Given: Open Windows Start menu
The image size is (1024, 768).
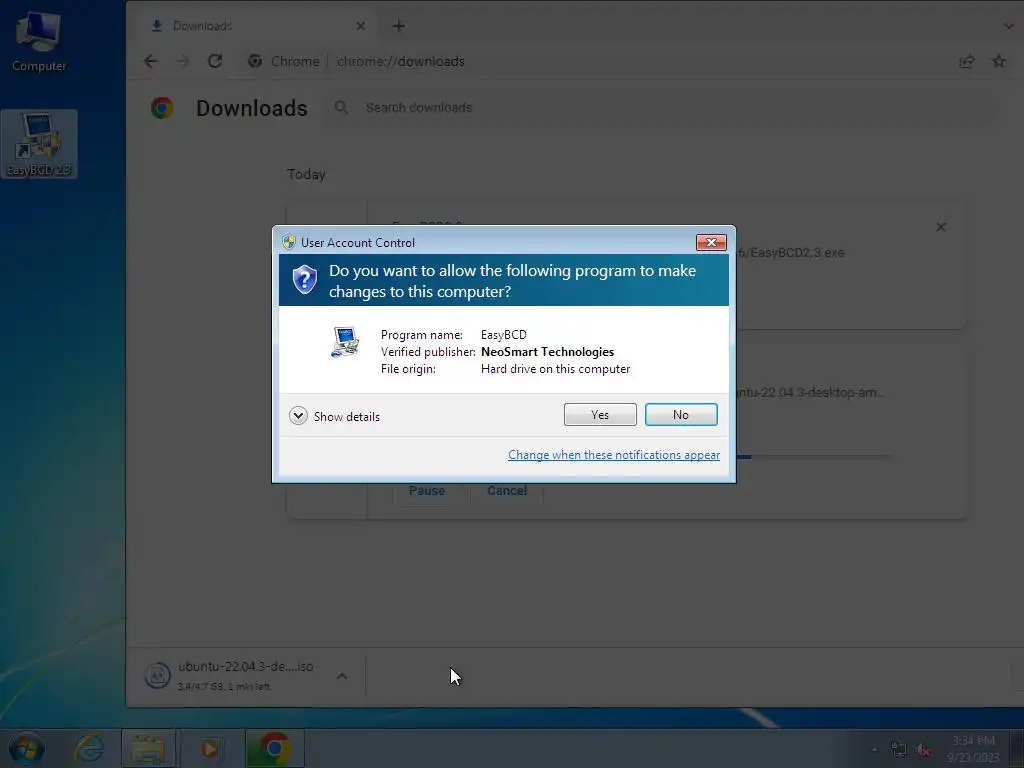Looking at the screenshot, I should pyautogui.click(x=26, y=748).
